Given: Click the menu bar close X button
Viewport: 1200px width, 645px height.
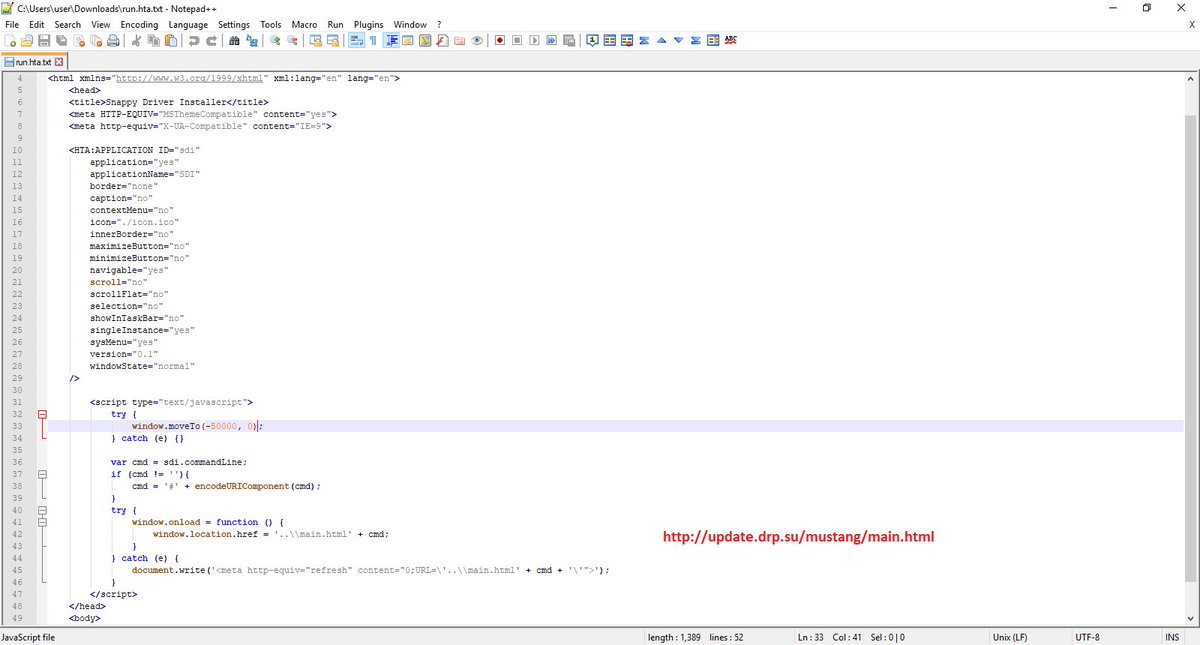Looking at the screenshot, I should pos(1191,24).
